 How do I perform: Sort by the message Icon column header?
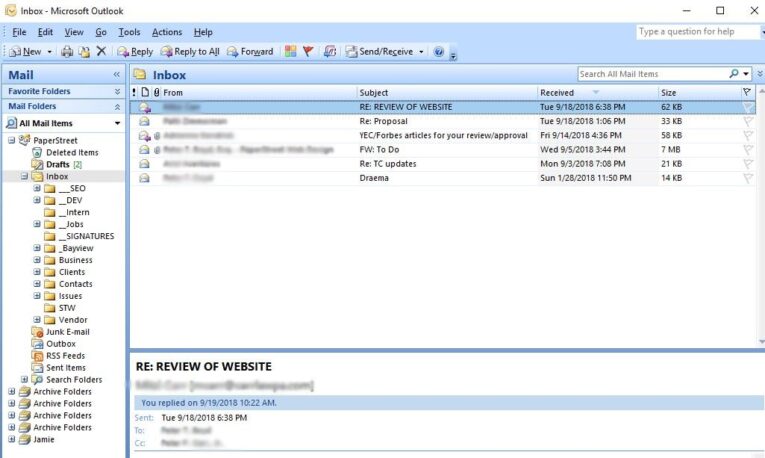click(145, 92)
